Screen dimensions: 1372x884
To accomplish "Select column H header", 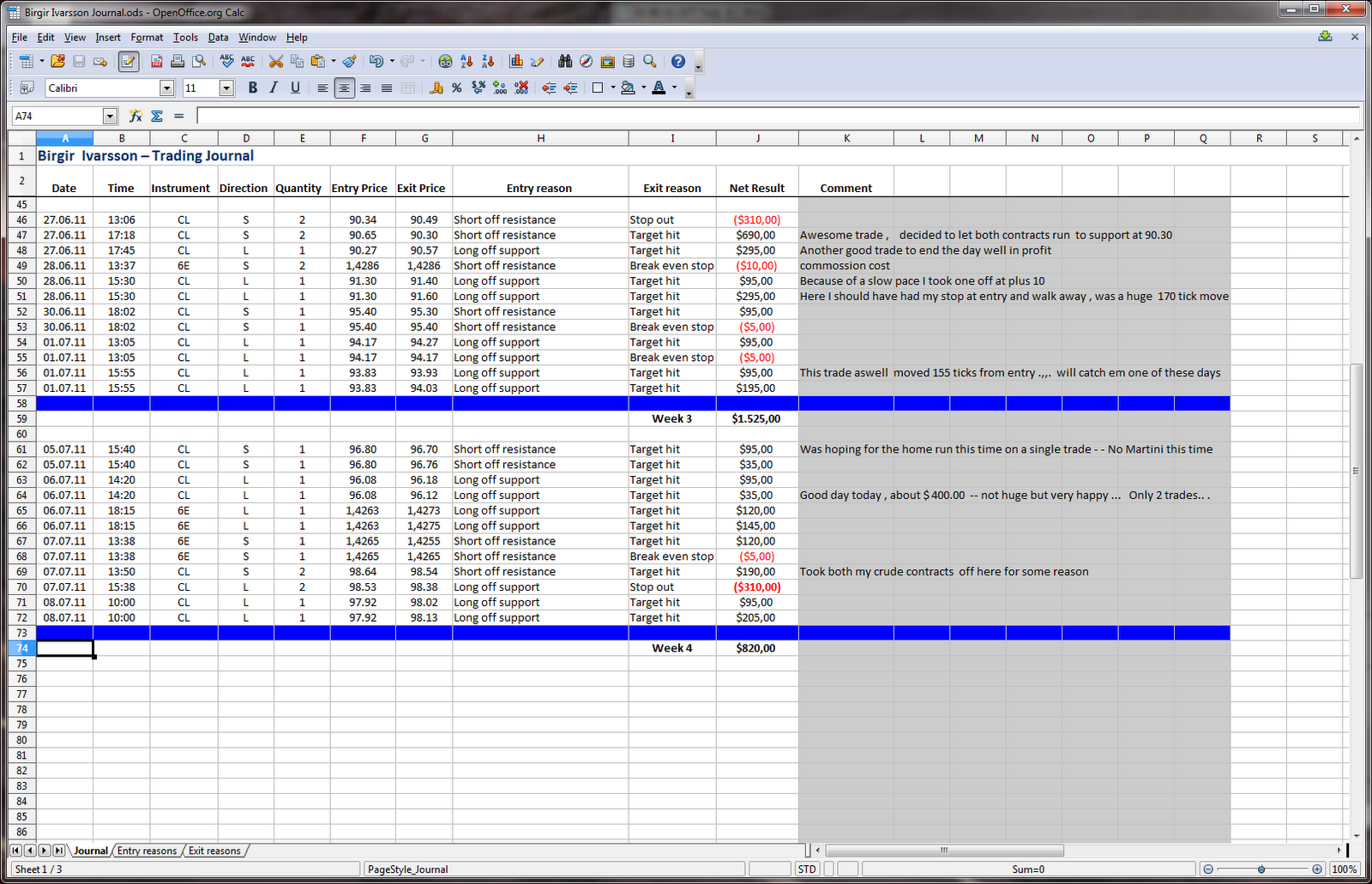I will [x=540, y=138].
